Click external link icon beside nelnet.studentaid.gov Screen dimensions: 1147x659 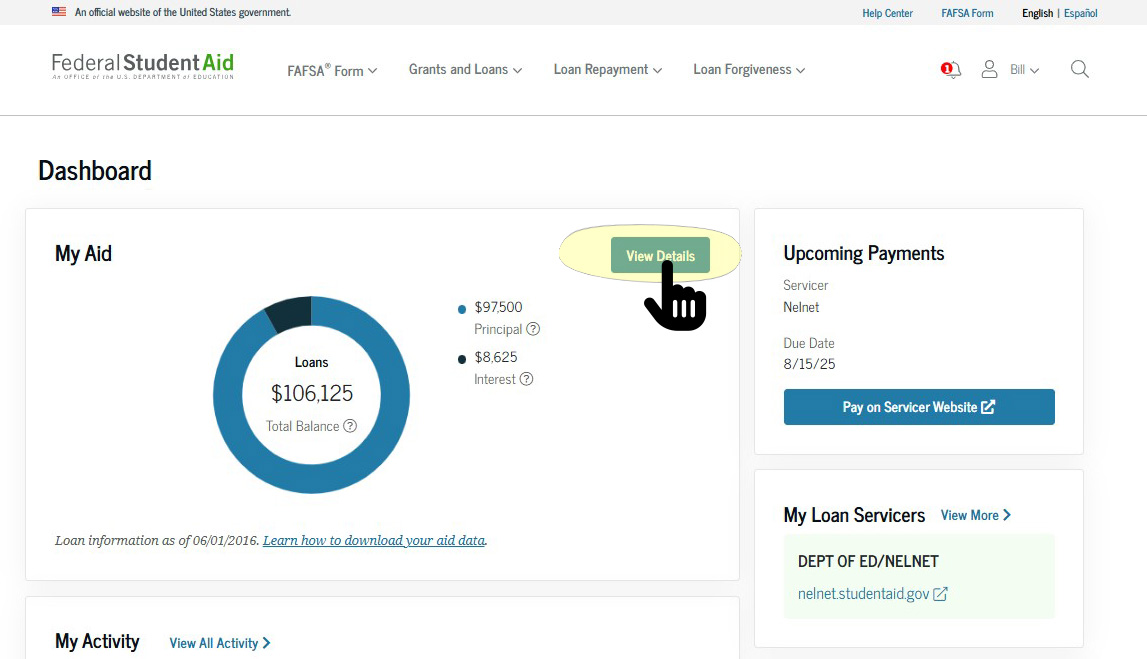click(x=940, y=594)
